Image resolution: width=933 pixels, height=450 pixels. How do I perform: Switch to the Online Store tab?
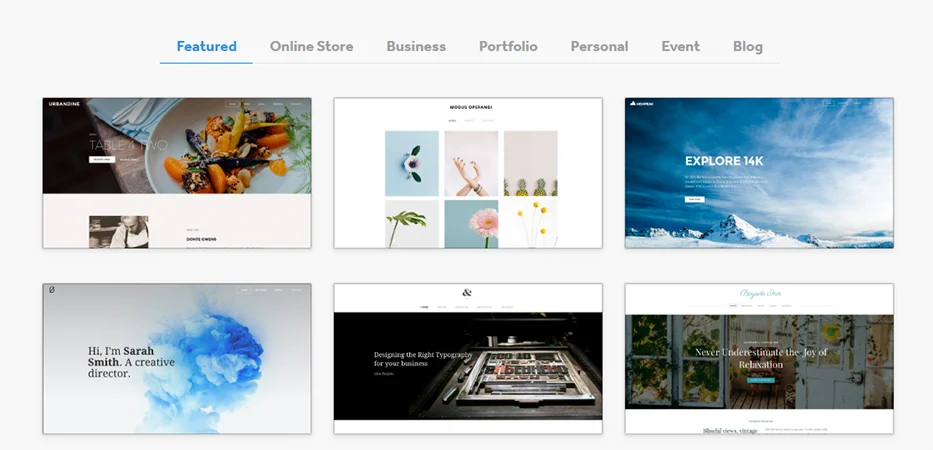(311, 46)
